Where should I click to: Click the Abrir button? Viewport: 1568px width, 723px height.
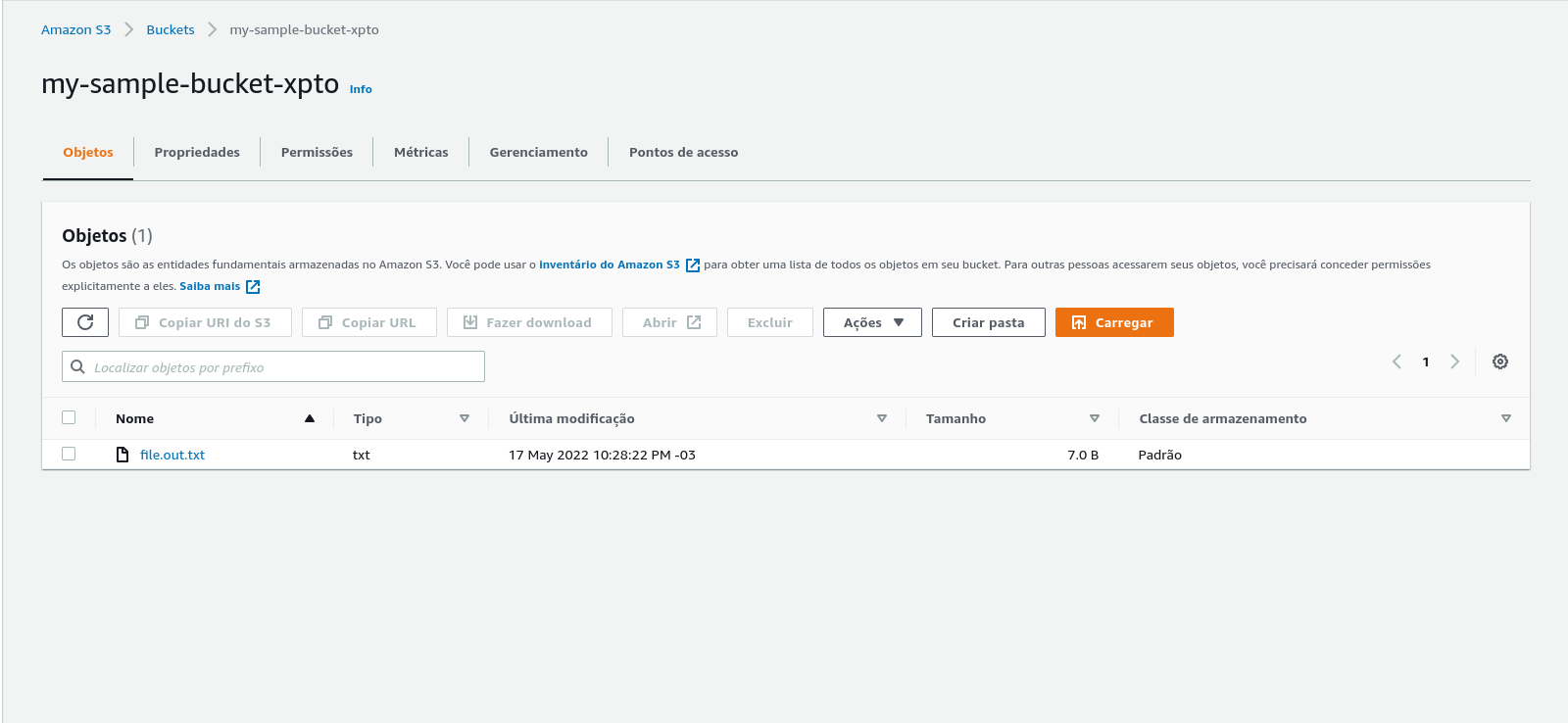(670, 322)
